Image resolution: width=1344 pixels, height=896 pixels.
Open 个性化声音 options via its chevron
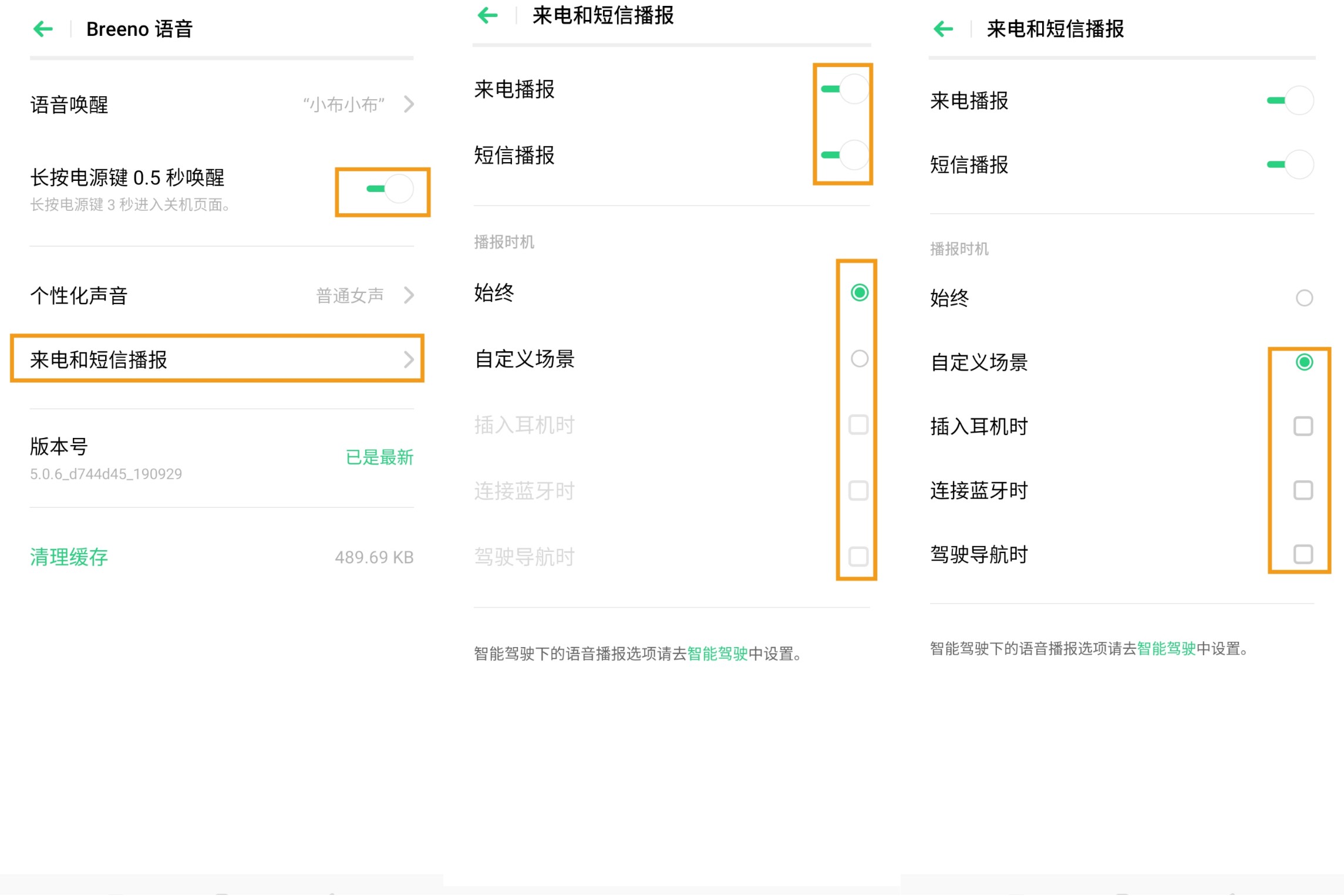[x=409, y=295]
